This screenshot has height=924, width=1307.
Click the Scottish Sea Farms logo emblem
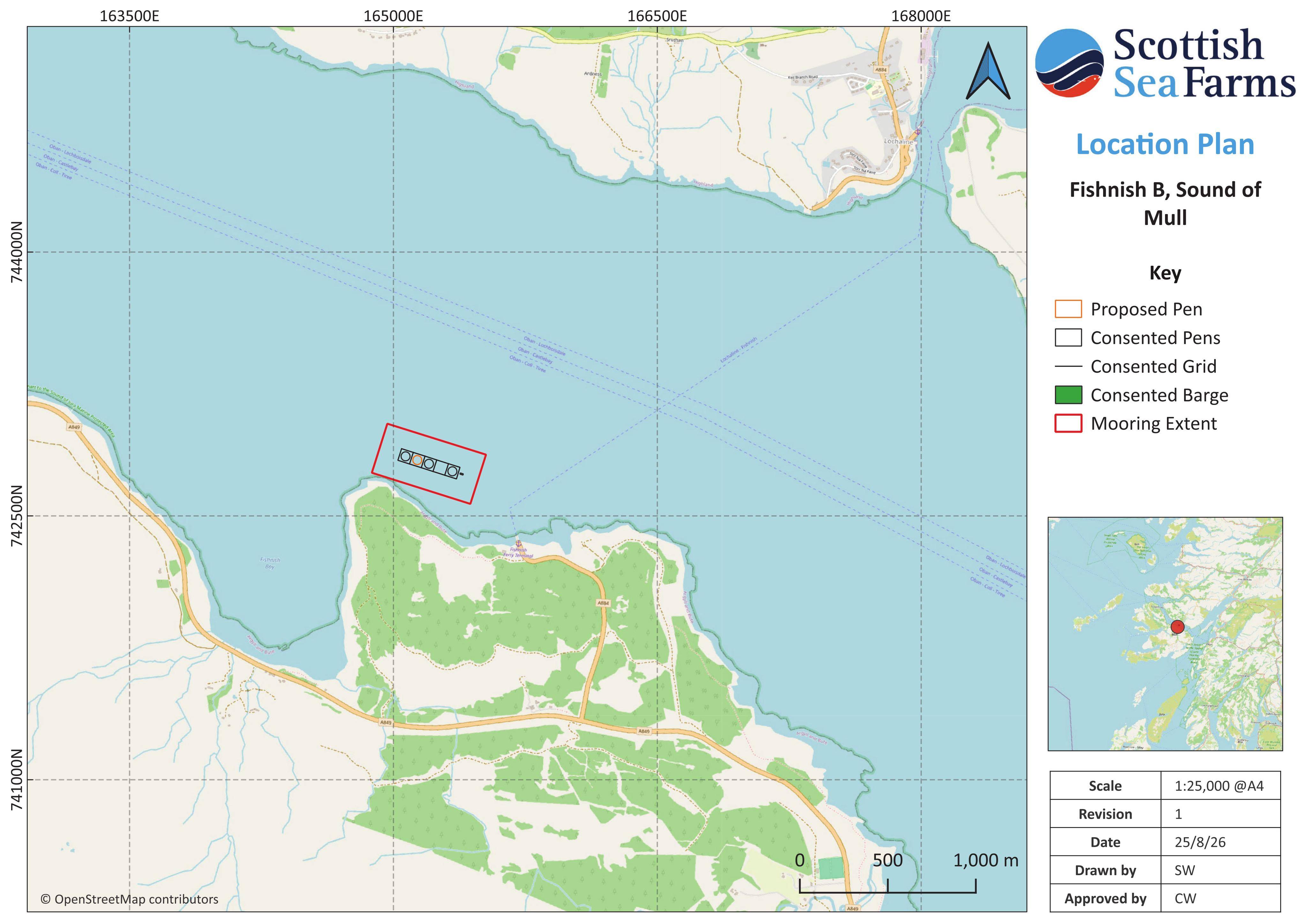click(x=1070, y=63)
